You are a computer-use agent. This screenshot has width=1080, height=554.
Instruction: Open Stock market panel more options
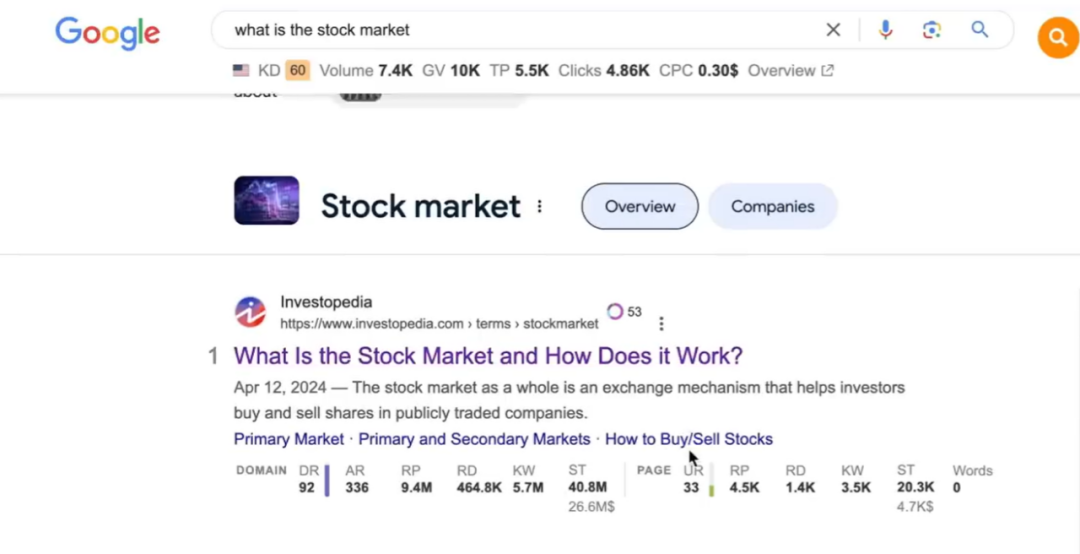[x=540, y=206]
